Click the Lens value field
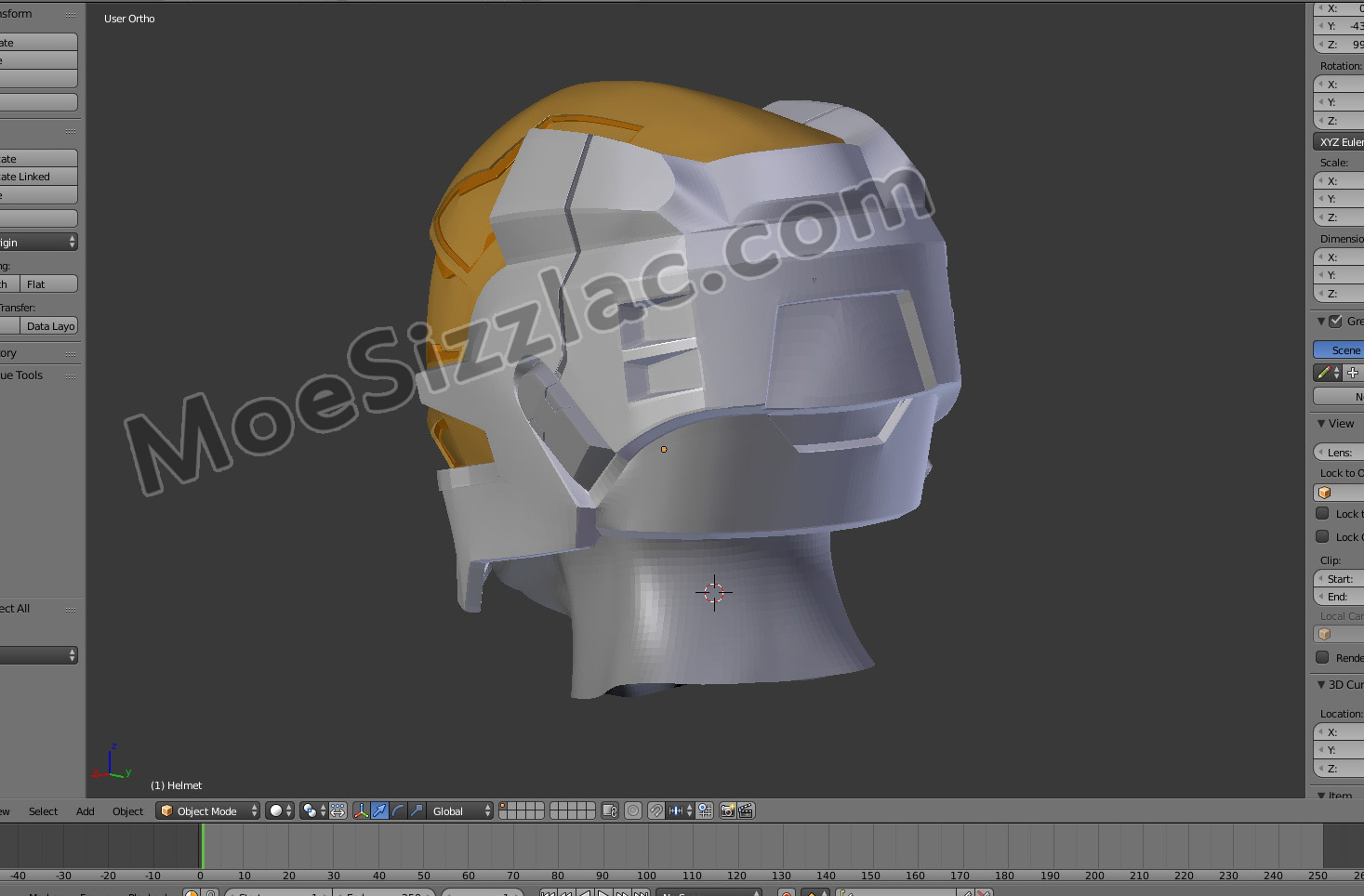 coord(1338,453)
